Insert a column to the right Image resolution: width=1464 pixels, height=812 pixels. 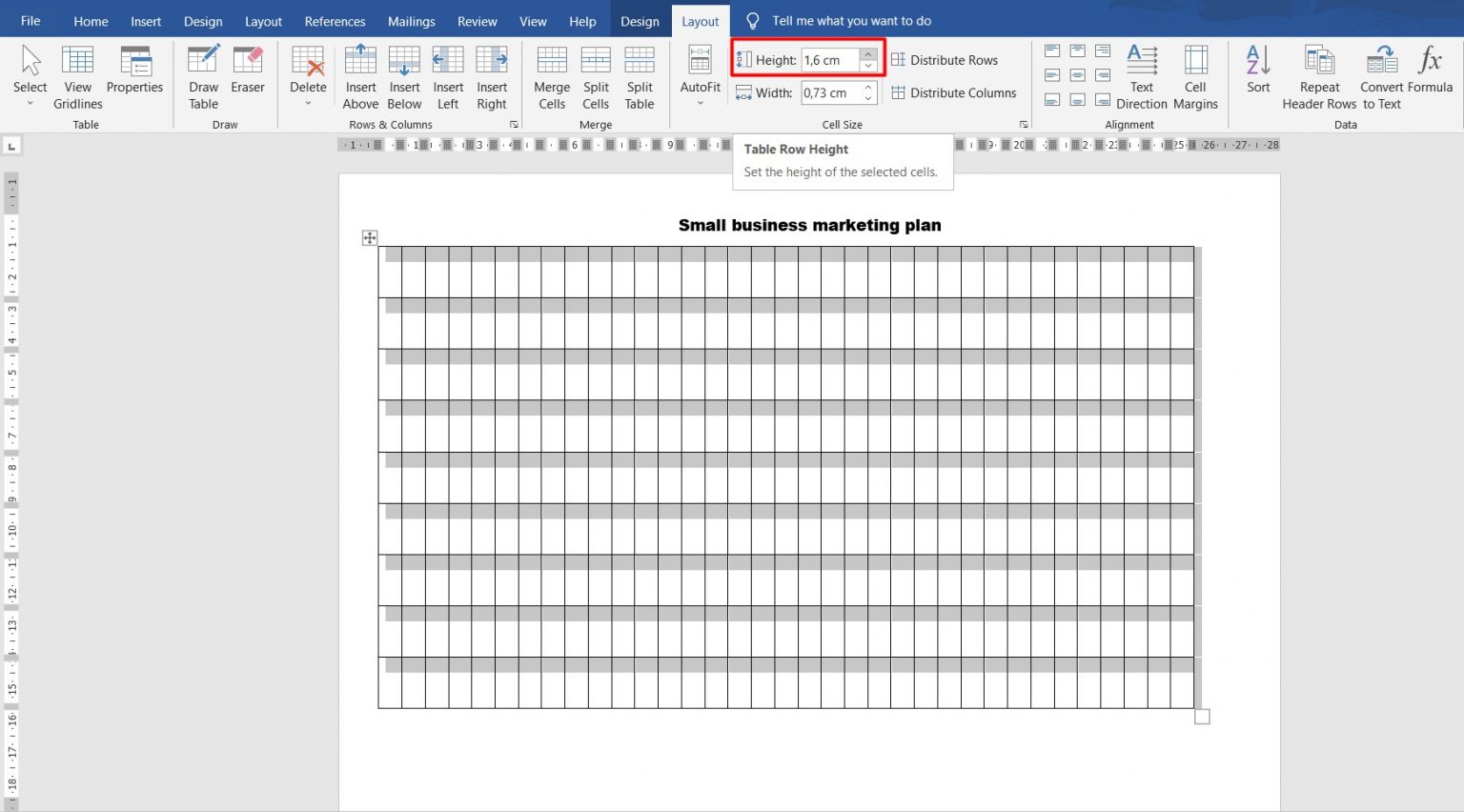pos(492,76)
